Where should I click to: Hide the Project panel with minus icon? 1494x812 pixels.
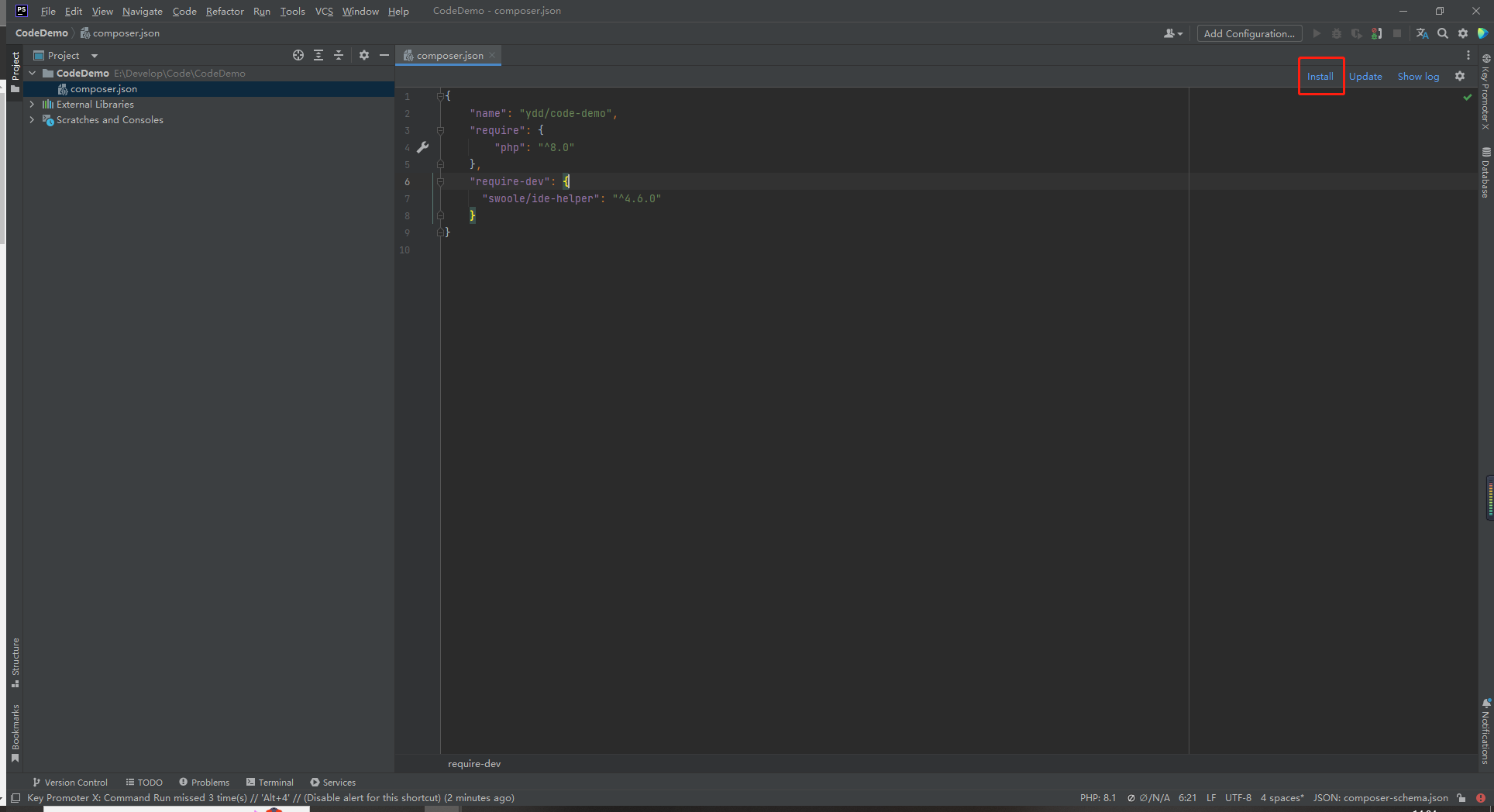pos(384,55)
